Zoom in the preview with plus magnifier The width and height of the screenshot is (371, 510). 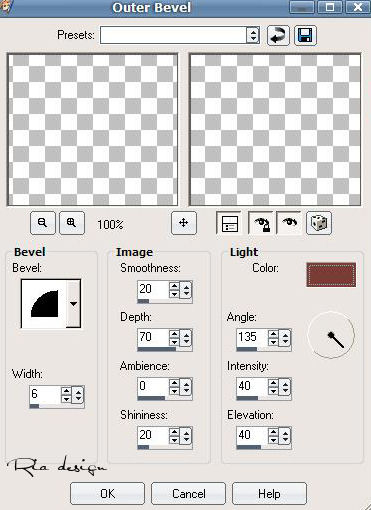[72, 222]
